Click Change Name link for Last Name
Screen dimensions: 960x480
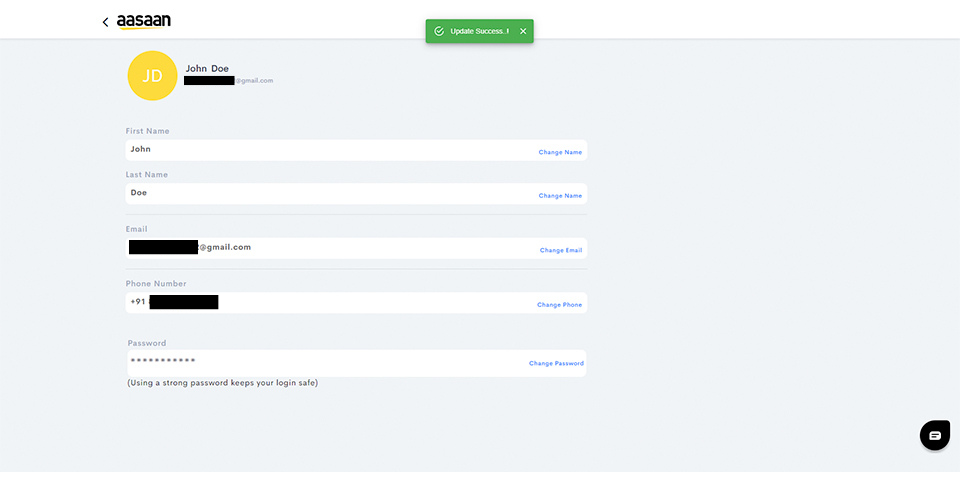[x=560, y=196]
